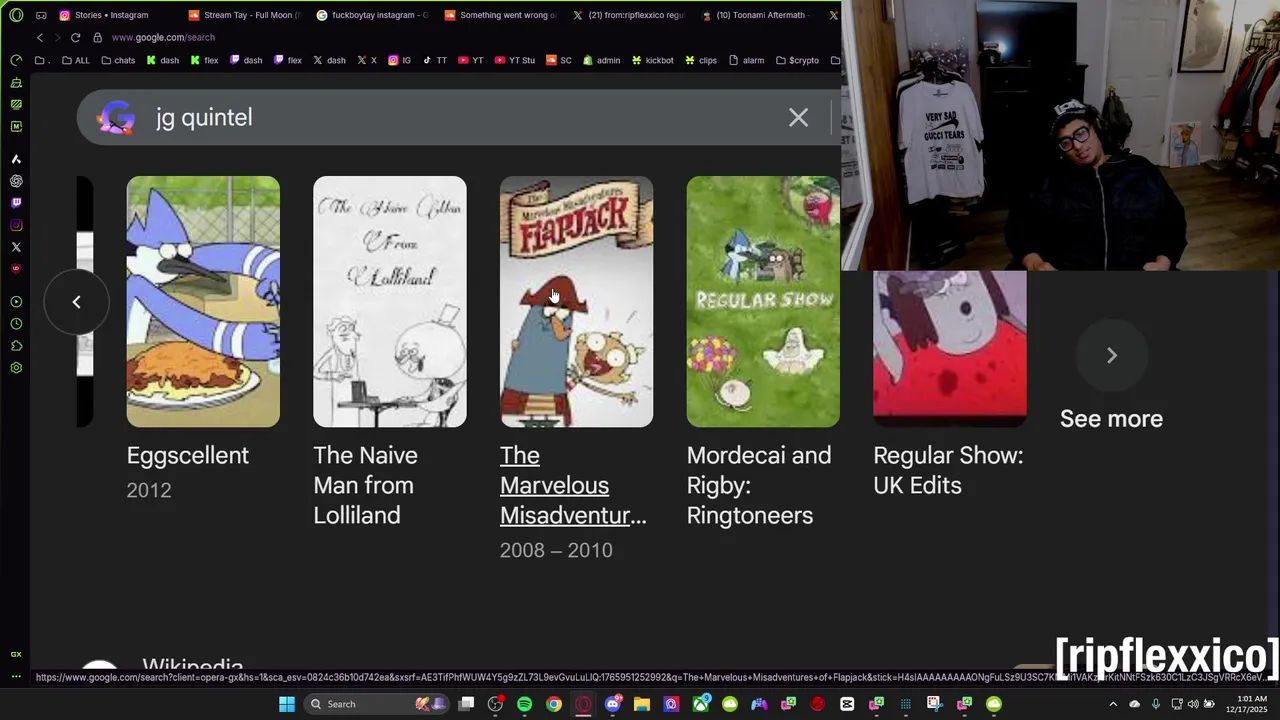Click the microphone system tray icon
Screen dimensions: 1280x720
[x=1156, y=704]
